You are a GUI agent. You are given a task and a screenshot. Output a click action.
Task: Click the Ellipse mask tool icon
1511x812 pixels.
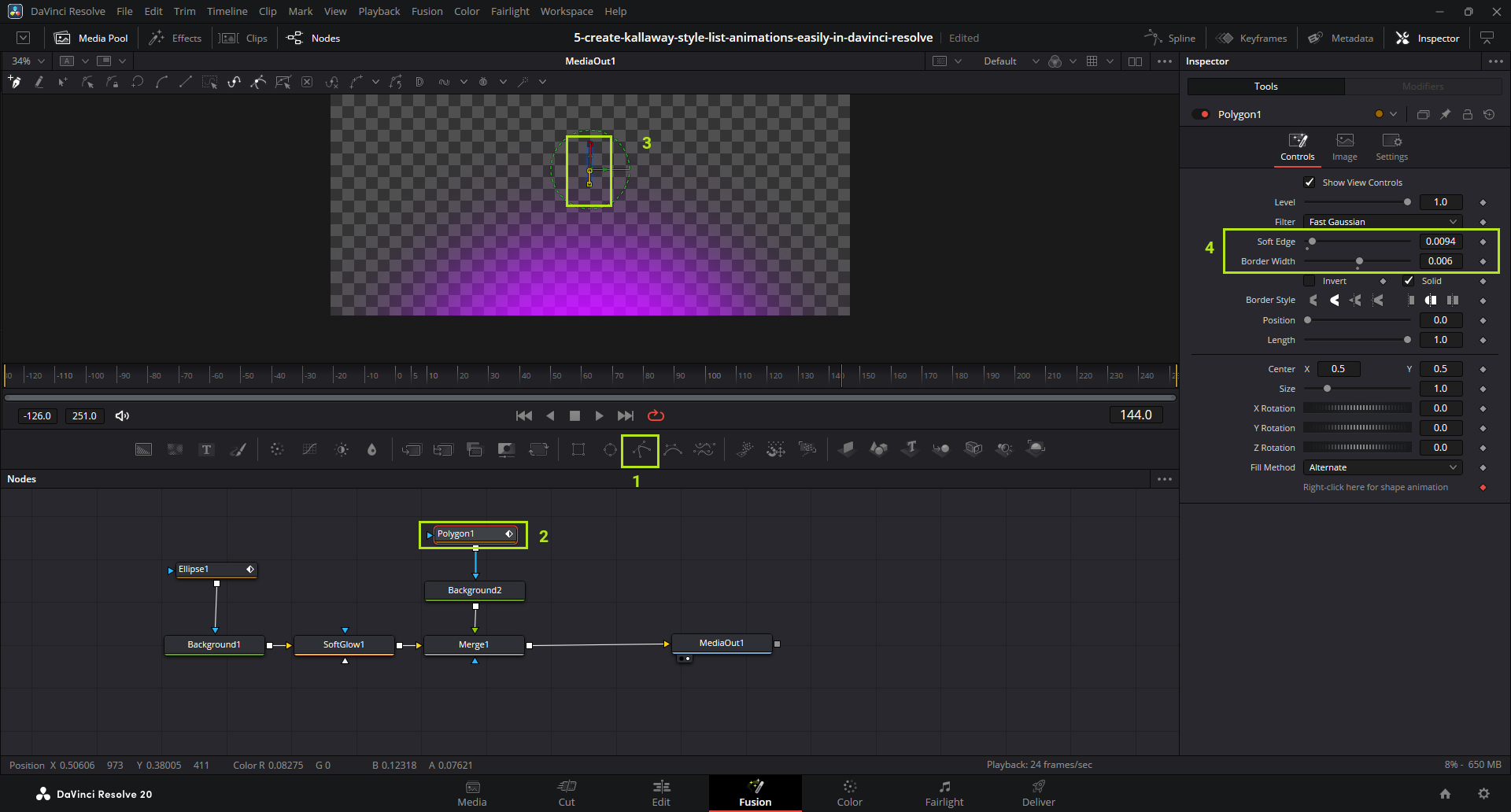click(610, 449)
